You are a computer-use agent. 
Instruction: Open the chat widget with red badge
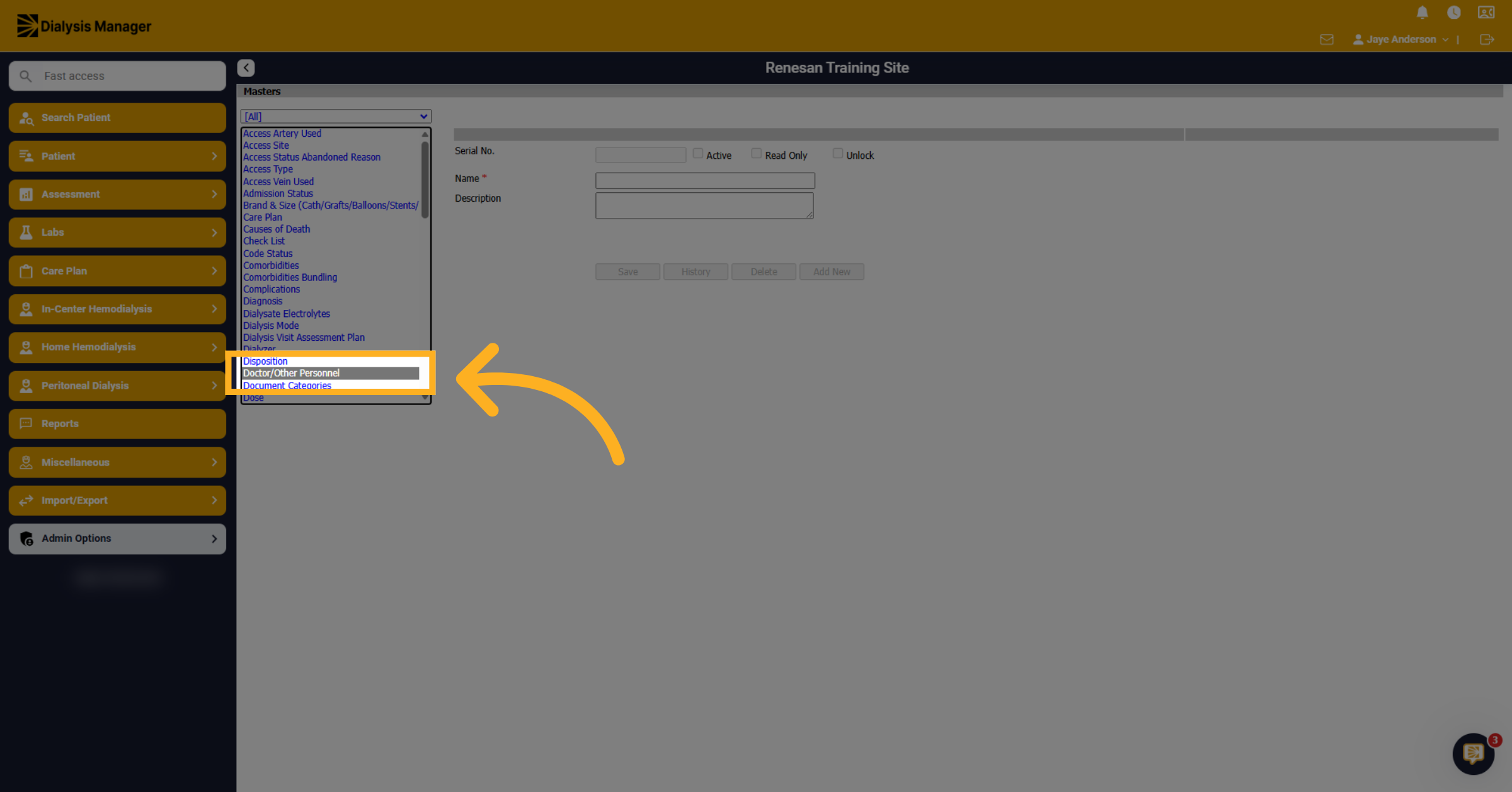(x=1474, y=753)
